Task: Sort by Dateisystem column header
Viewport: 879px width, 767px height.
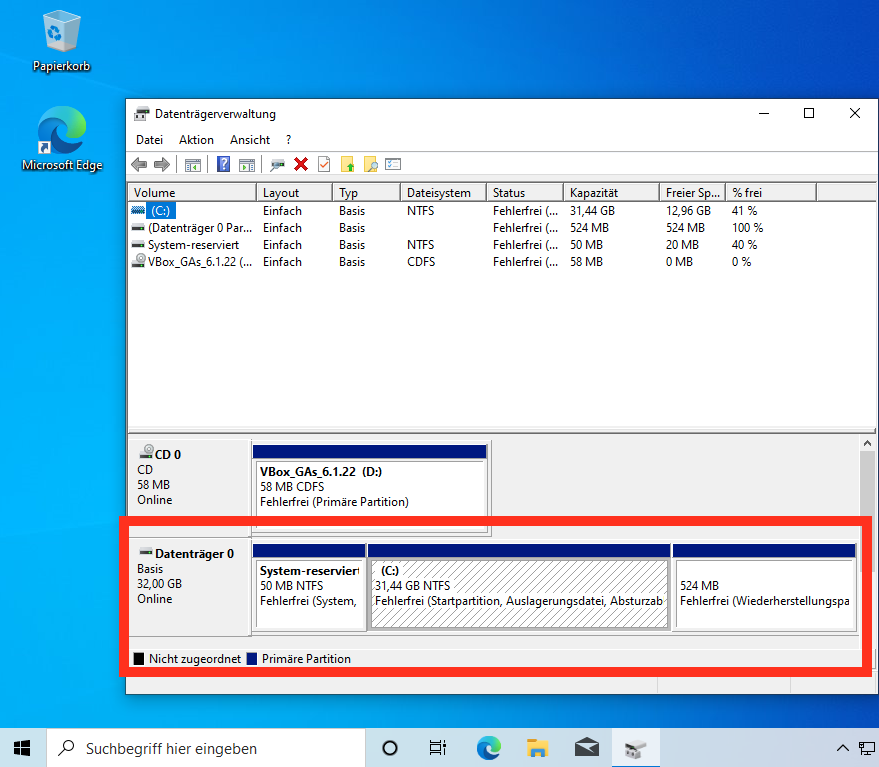Action: [x=443, y=192]
